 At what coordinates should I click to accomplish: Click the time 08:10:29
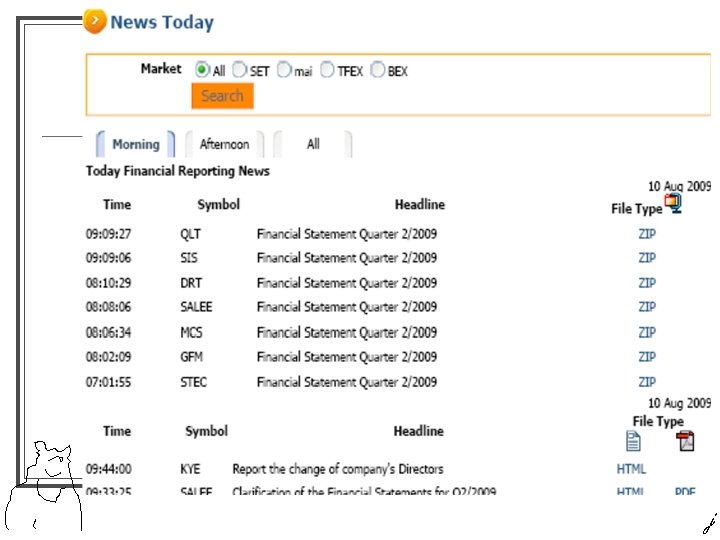point(108,283)
